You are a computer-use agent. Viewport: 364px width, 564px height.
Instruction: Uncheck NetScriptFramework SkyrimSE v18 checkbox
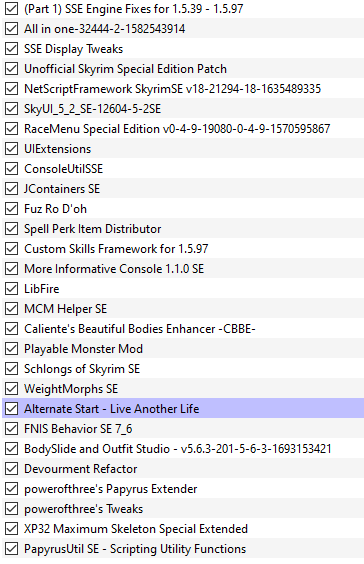coord(12,88)
